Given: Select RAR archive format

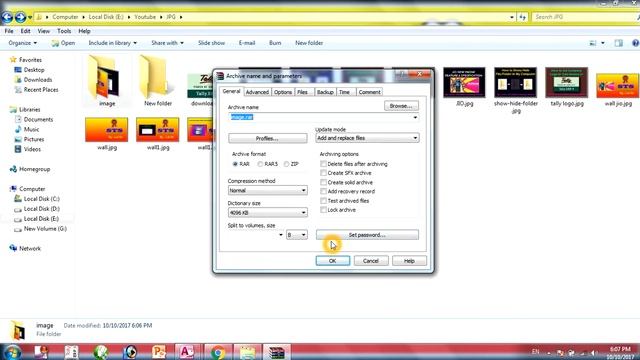Looking at the screenshot, I should (235, 164).
